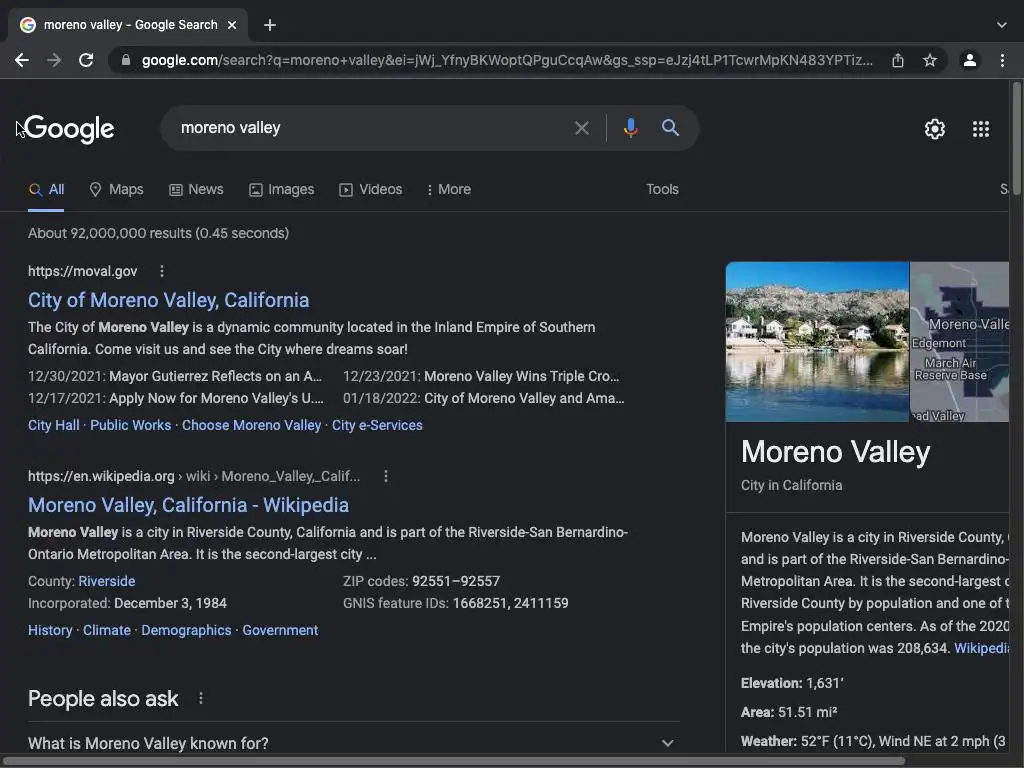Screen dimensions: 1024x768
Task: Open Moreno Valley Wins Triple Cro... link
Action: click(x=522, y=376)
